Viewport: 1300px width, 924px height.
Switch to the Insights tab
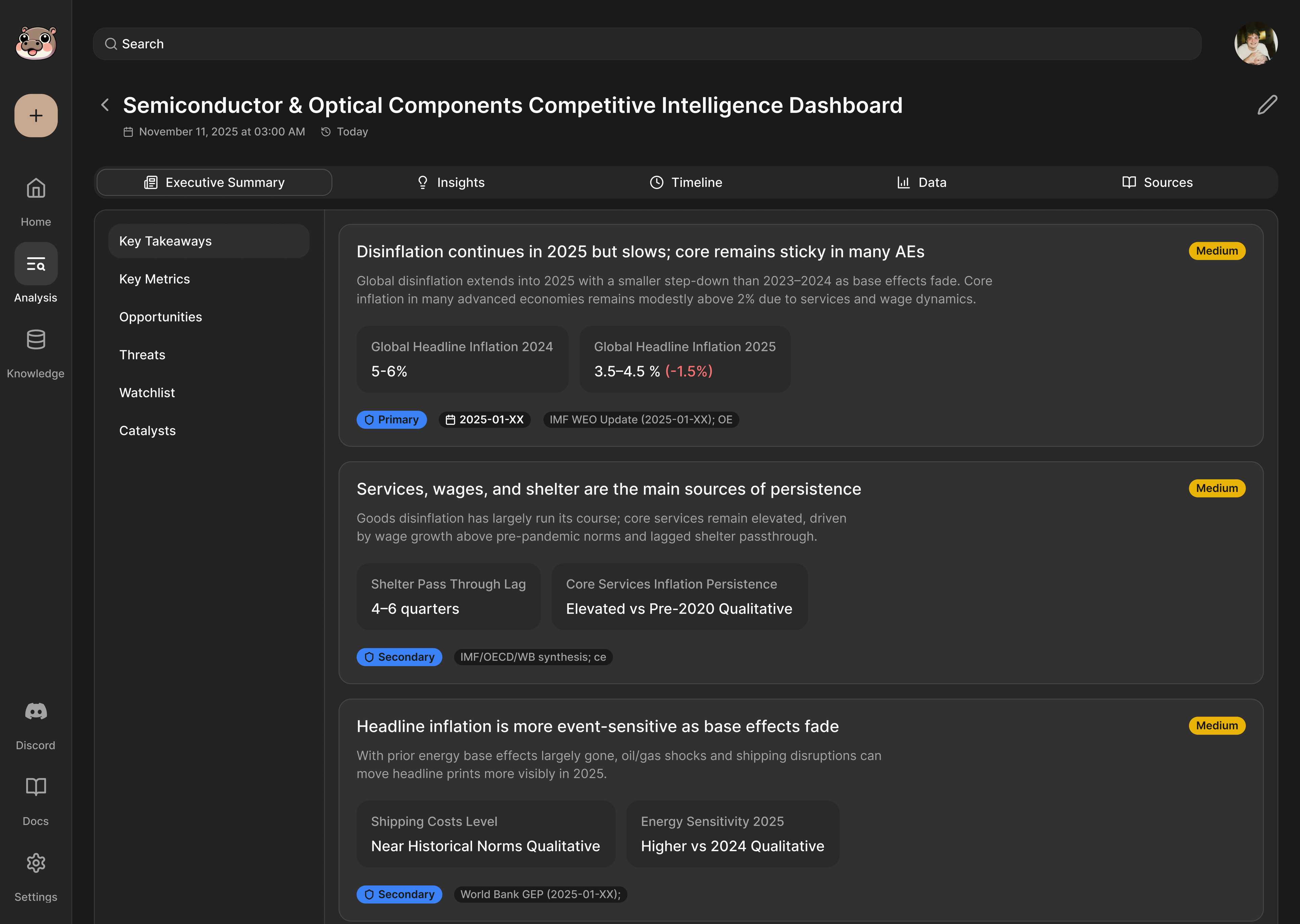coord(451,183)
